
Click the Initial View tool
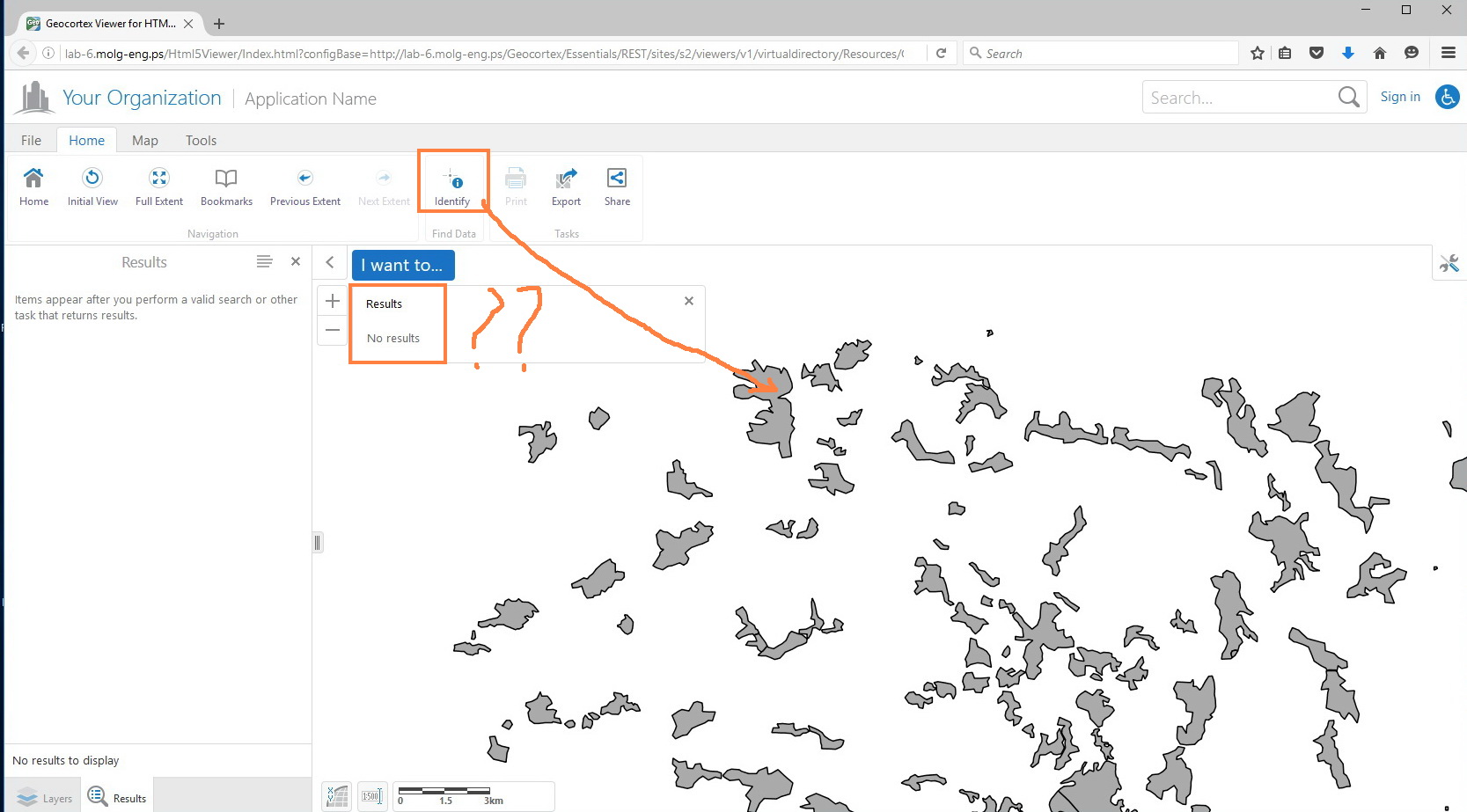coord(92,187)
